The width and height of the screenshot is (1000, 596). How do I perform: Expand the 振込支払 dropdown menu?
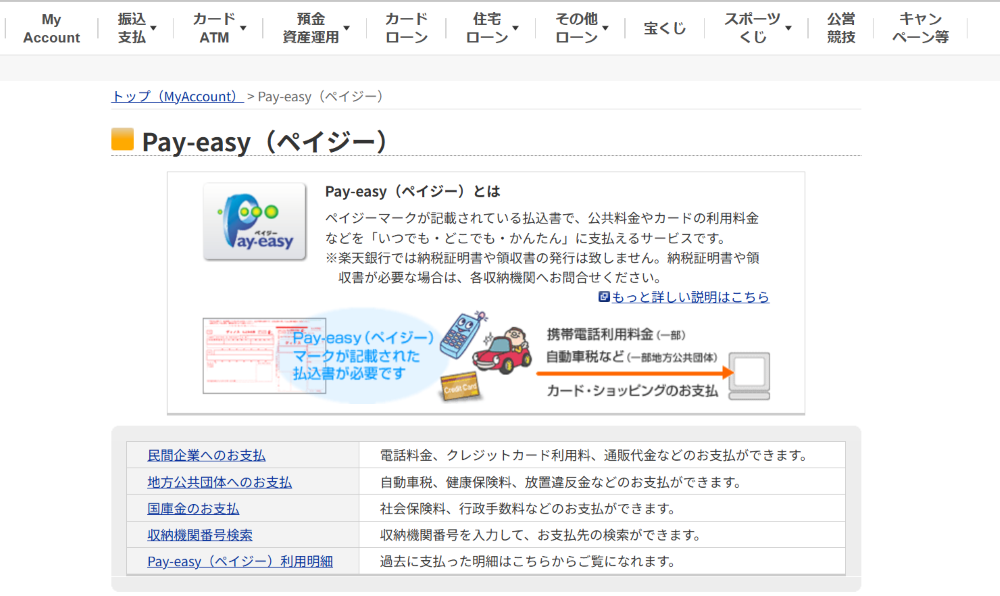(136, 28)
